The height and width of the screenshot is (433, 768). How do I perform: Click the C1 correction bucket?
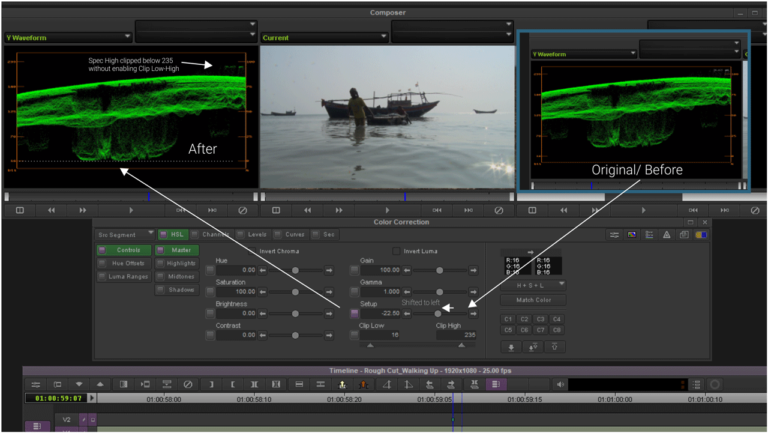508,319
